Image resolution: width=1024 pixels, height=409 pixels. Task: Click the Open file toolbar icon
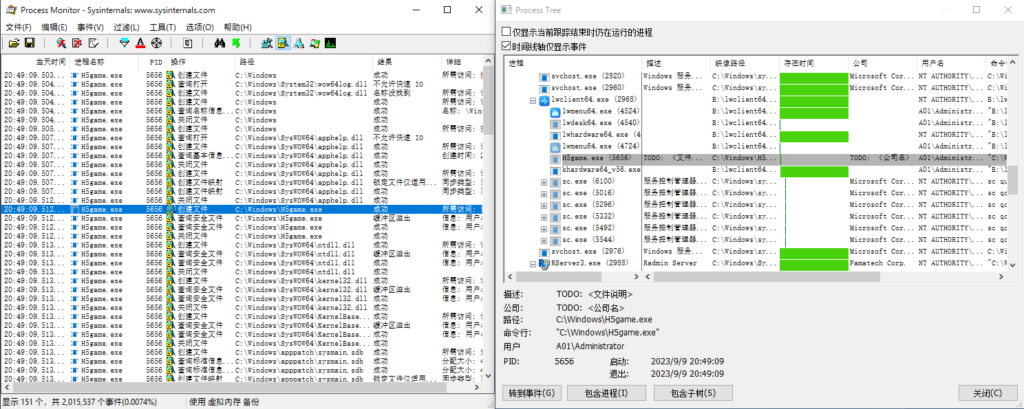[x=13, y=43]
